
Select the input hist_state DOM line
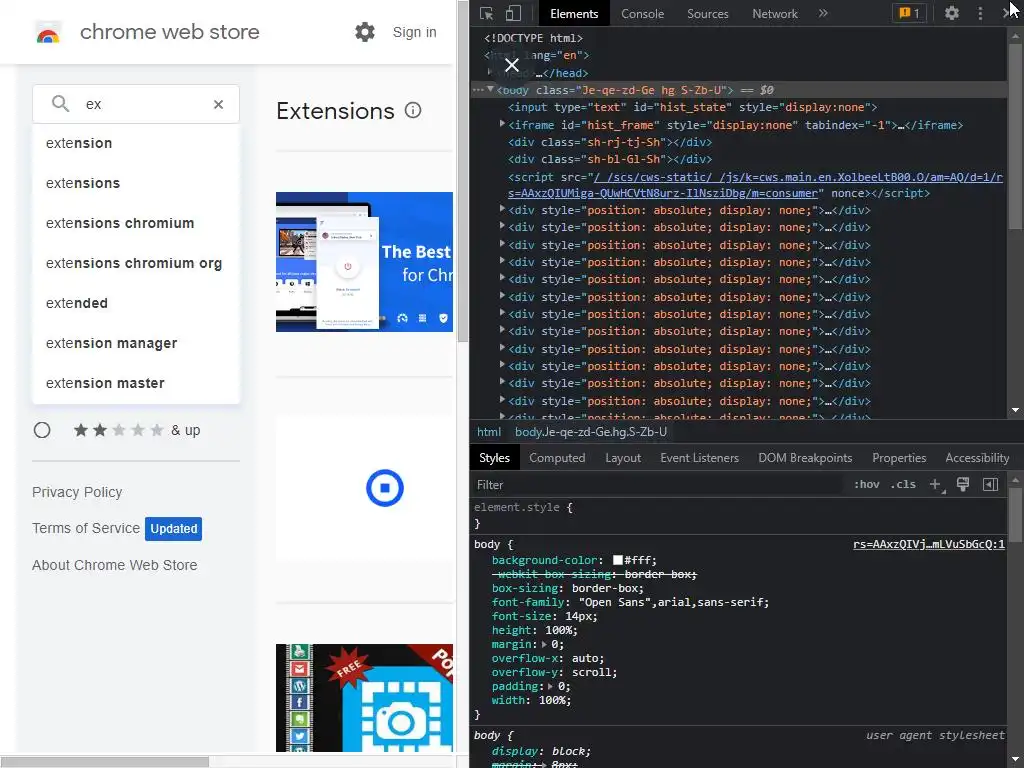click(692, 107)
